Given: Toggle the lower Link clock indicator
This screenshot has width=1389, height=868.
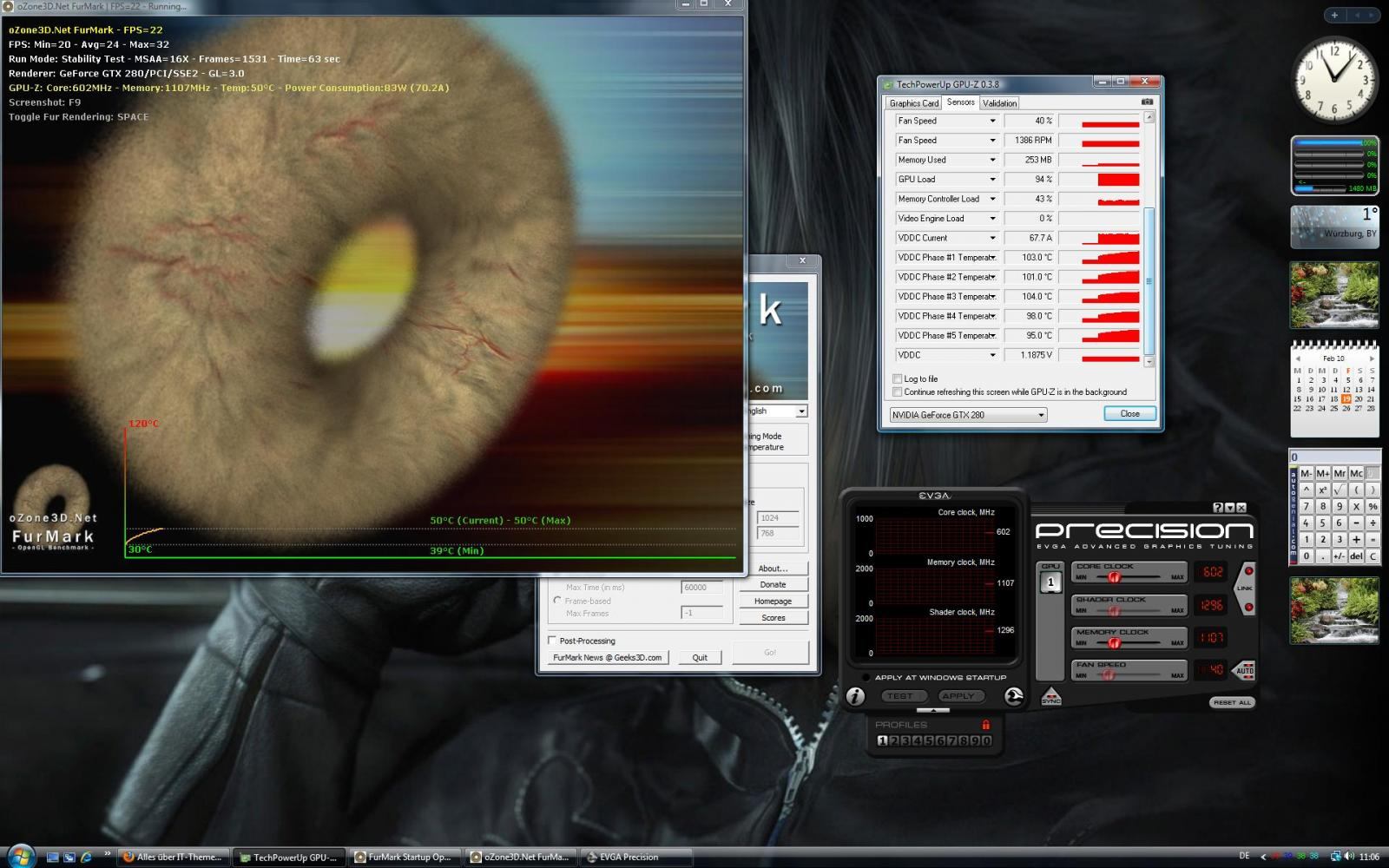Looking at the screenshot, I should point(1248,607).
